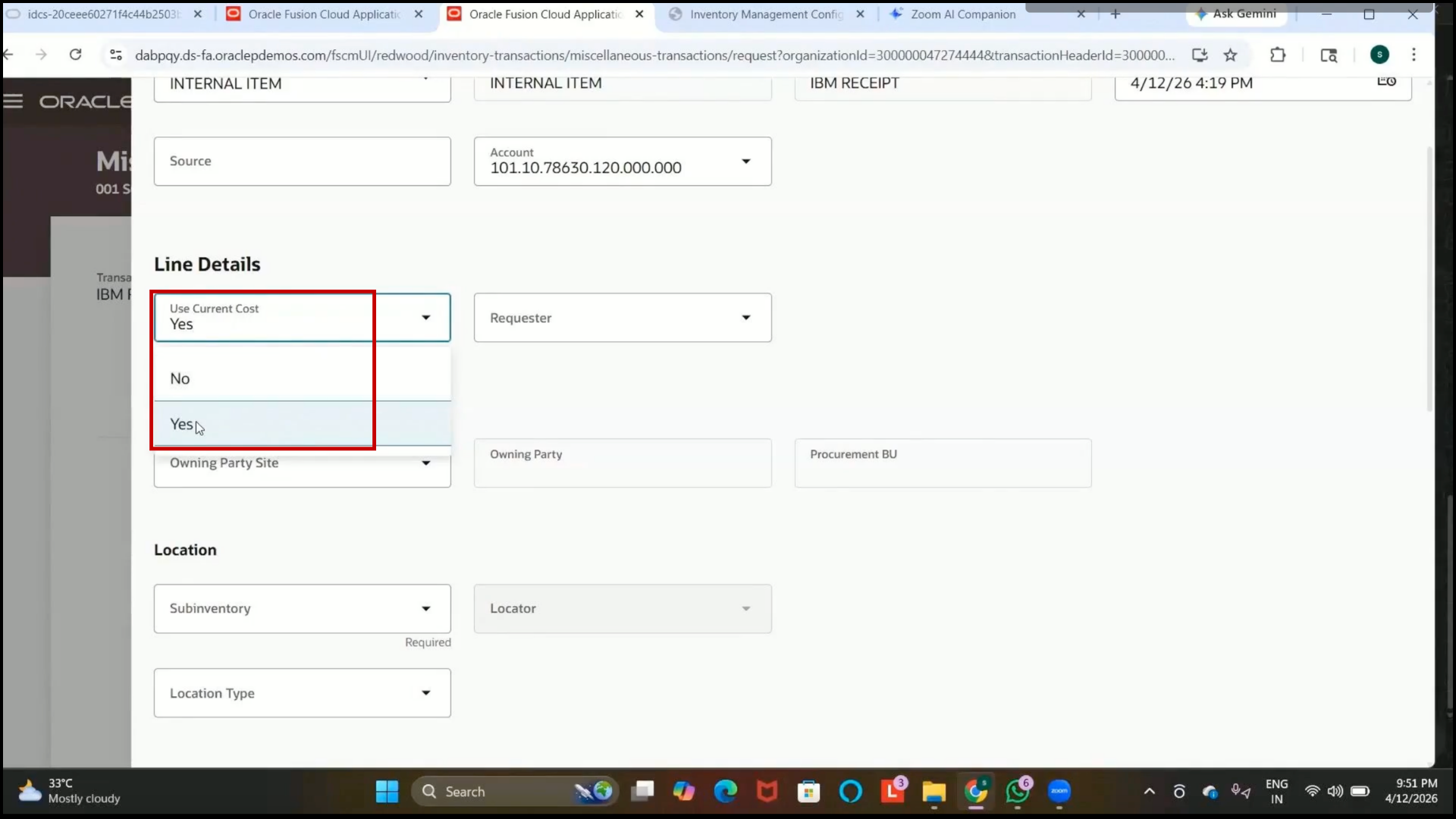The height and width of the screenshot is (819, 1456).
Task: Open the volume speaker tray icon
Action: [1335, 792]
